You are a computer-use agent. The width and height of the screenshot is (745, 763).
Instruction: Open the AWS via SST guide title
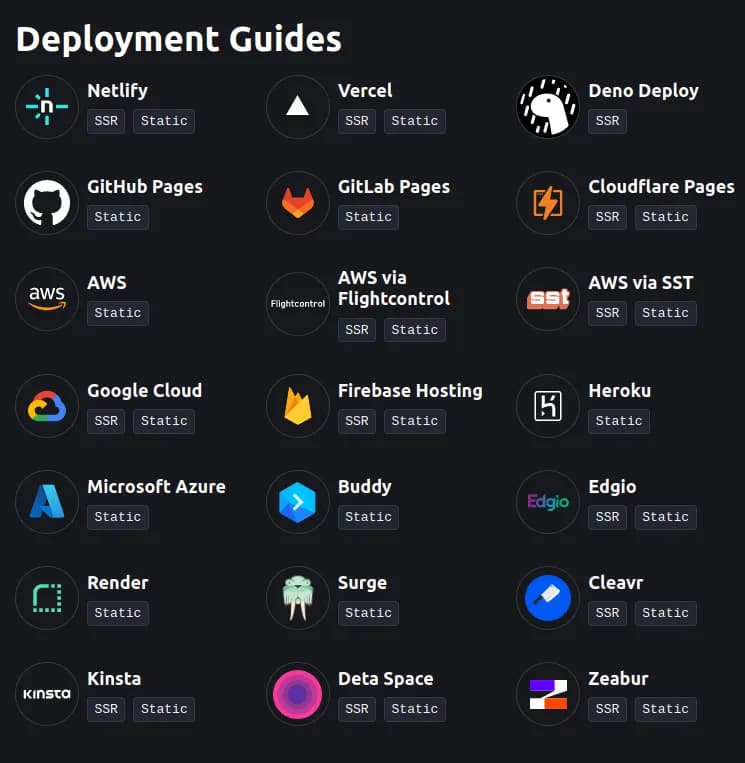point(641,283)
